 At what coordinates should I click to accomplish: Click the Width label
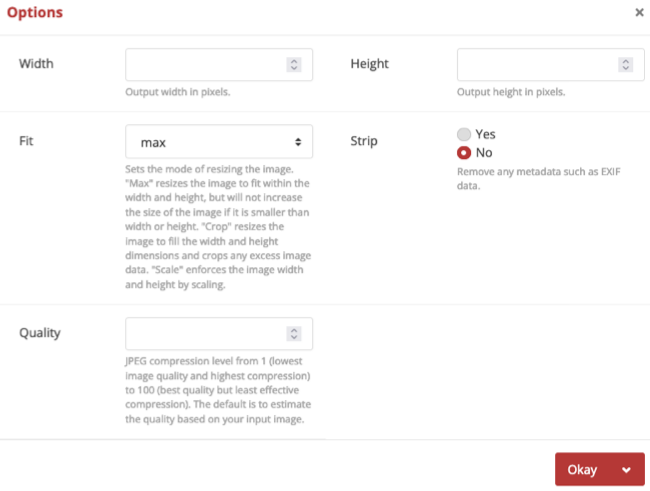pyautogui.click(x=37, y=64)
